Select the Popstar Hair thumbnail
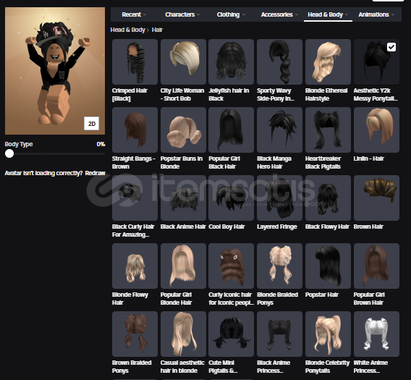Image resolution: width=411 pixels, height=380 pixels. [x=328, y=266]
